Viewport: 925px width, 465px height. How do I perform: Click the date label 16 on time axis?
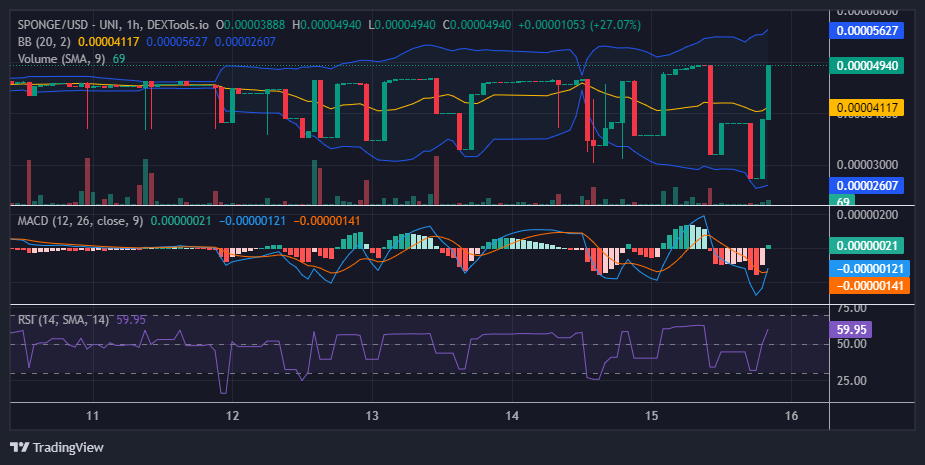point(792,415)
